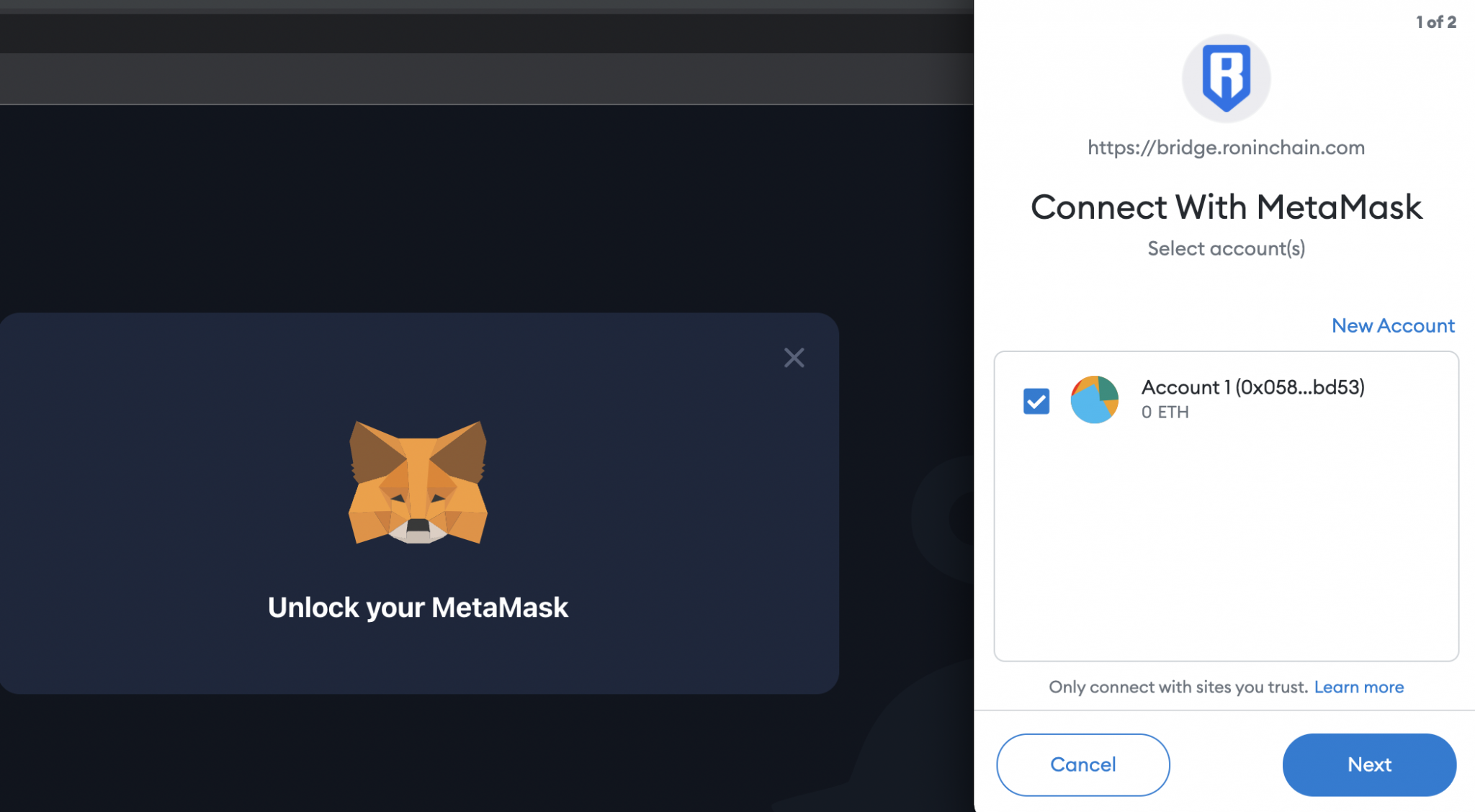Viewport: 1475px width, 812px height.
Task: Click the Account 1 (0x058...bd53) label
Action: click(x=1252, y=387)
